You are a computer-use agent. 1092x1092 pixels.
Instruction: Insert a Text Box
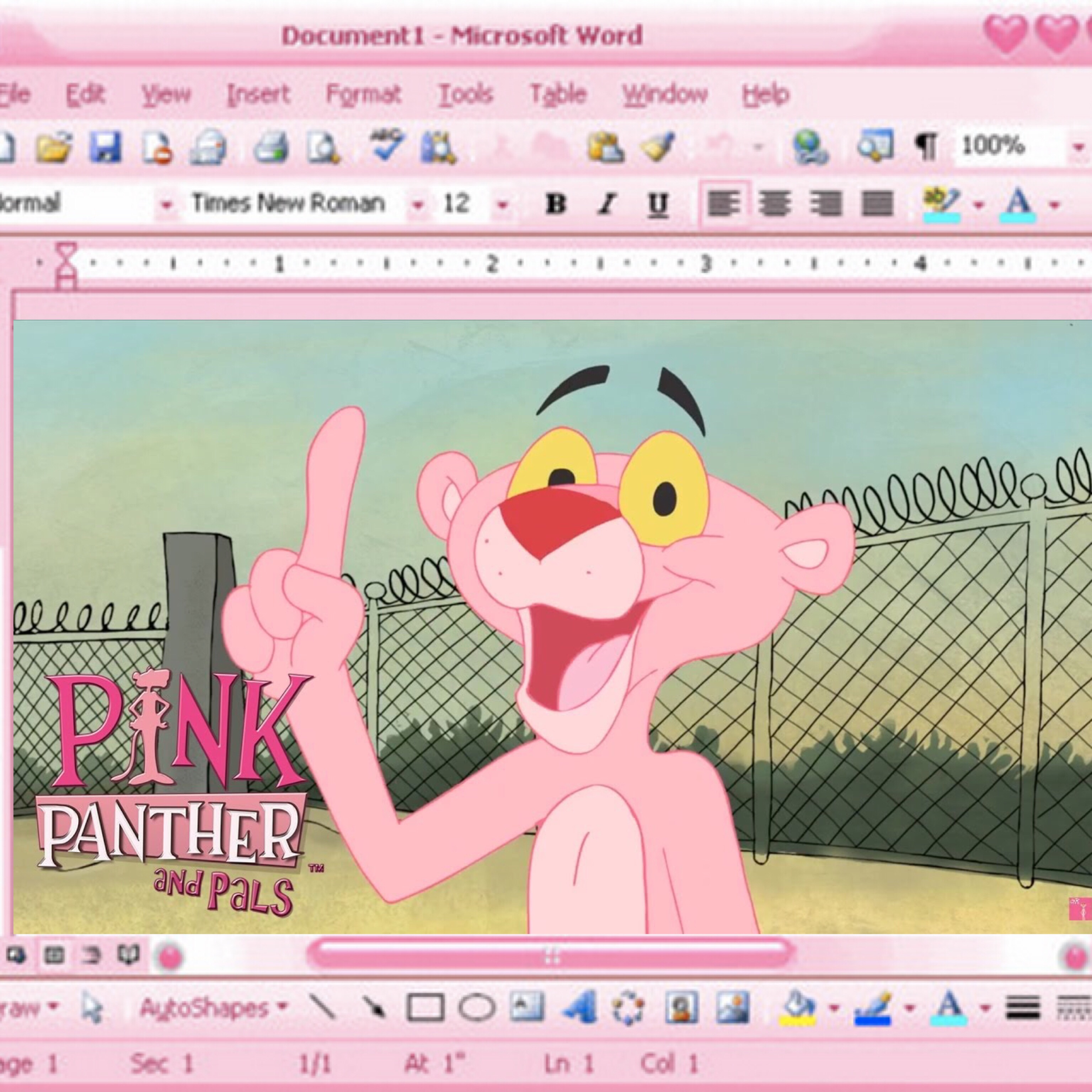(x=527, y=1007)
